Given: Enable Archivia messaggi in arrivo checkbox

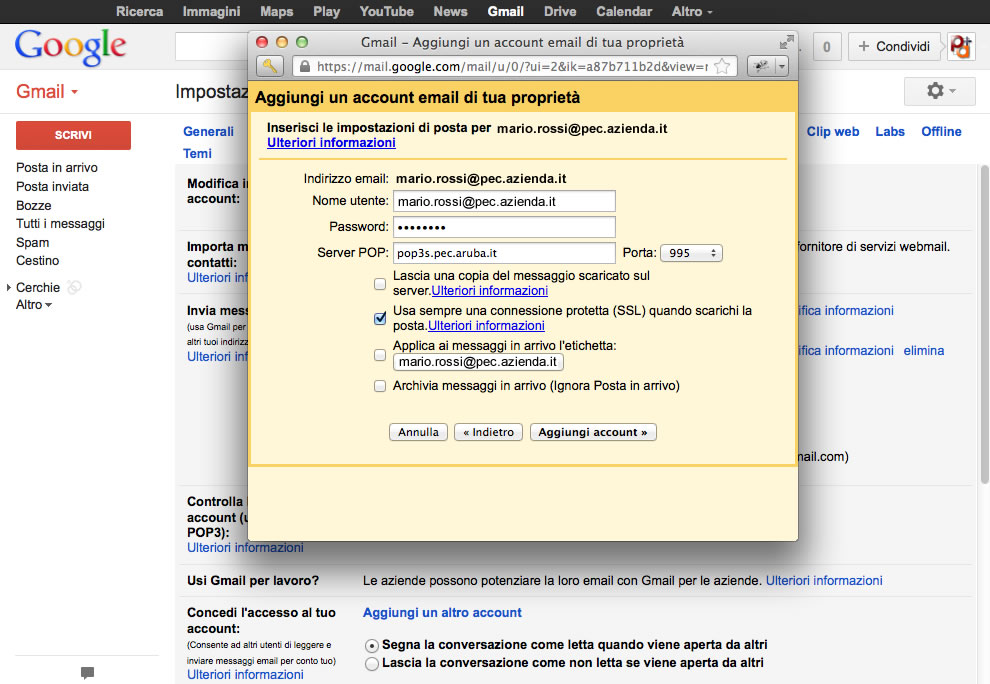Looking at the screenshot, I should pos(380,386).
